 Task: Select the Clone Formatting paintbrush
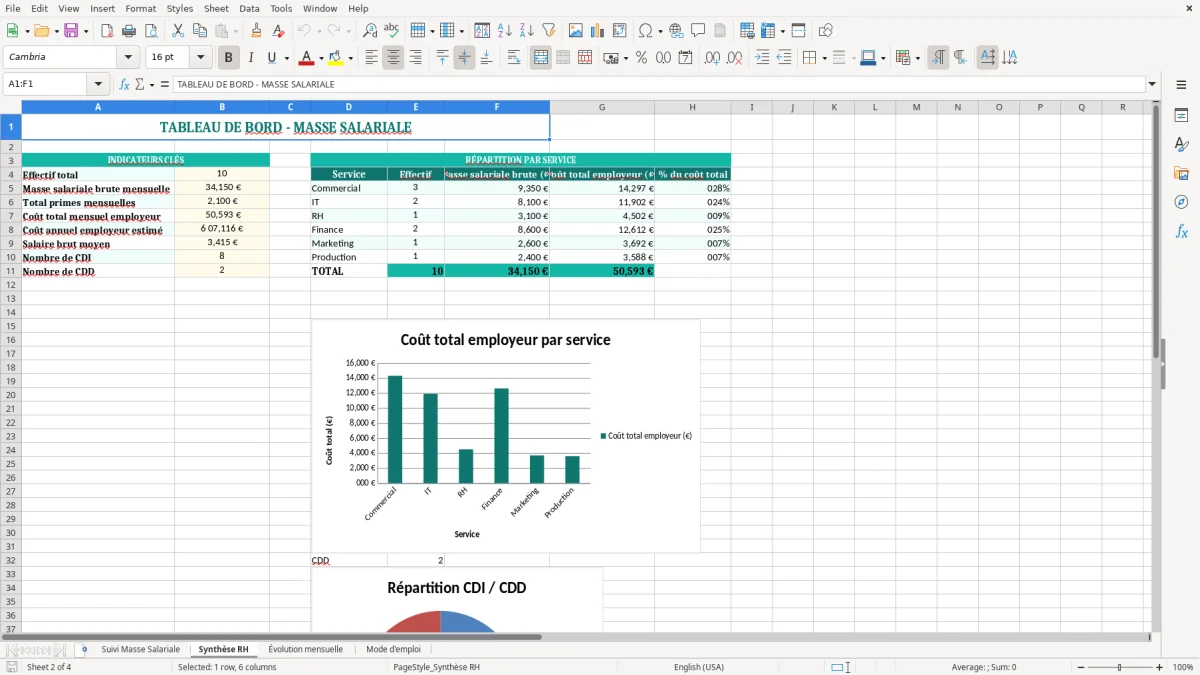click(256, 31)
